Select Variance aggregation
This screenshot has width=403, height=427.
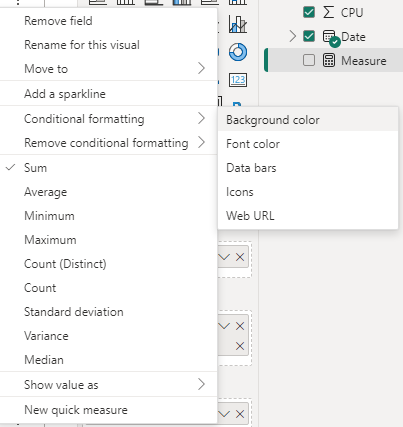[x=109, y=336]
